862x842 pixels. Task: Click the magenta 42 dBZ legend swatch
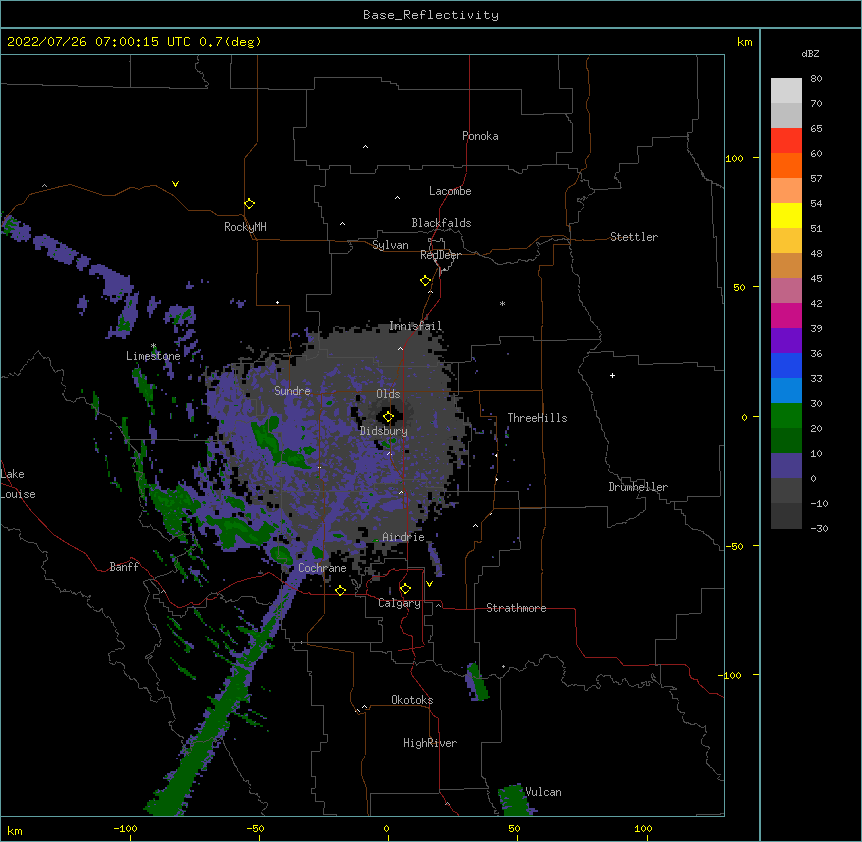(x=786, y=315)
